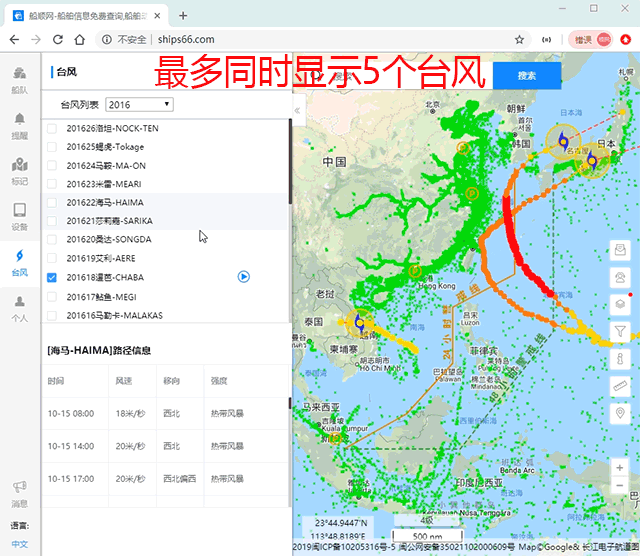
Task: Check typhoon 201622 HAIMA
Action: tap(52, 202)
